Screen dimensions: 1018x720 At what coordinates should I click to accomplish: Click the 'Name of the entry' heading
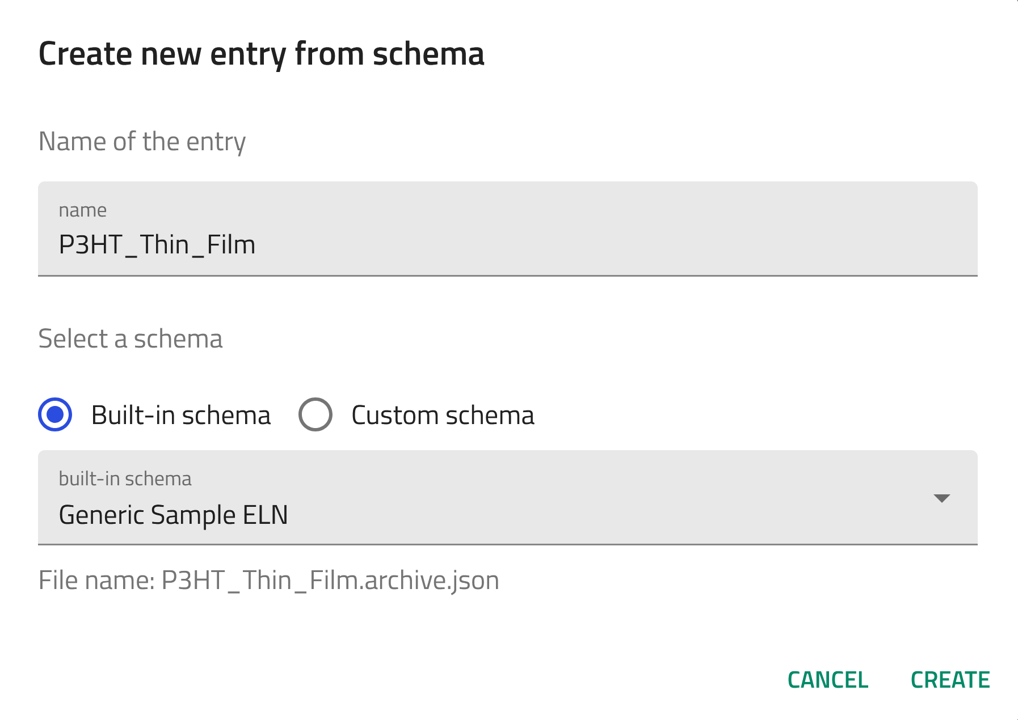pos(142,141)
